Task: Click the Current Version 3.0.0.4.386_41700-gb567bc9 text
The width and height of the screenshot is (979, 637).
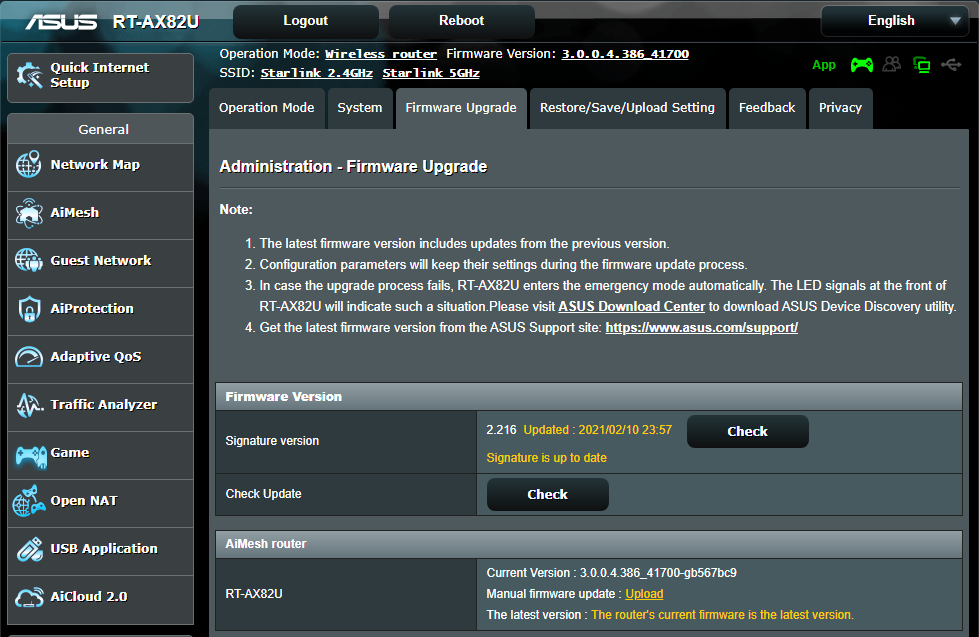Action: 611,573
